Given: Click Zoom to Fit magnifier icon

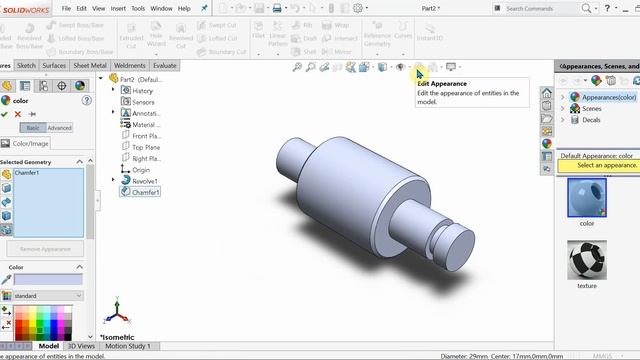Looking at the screenshot, I should click(297, 67).
